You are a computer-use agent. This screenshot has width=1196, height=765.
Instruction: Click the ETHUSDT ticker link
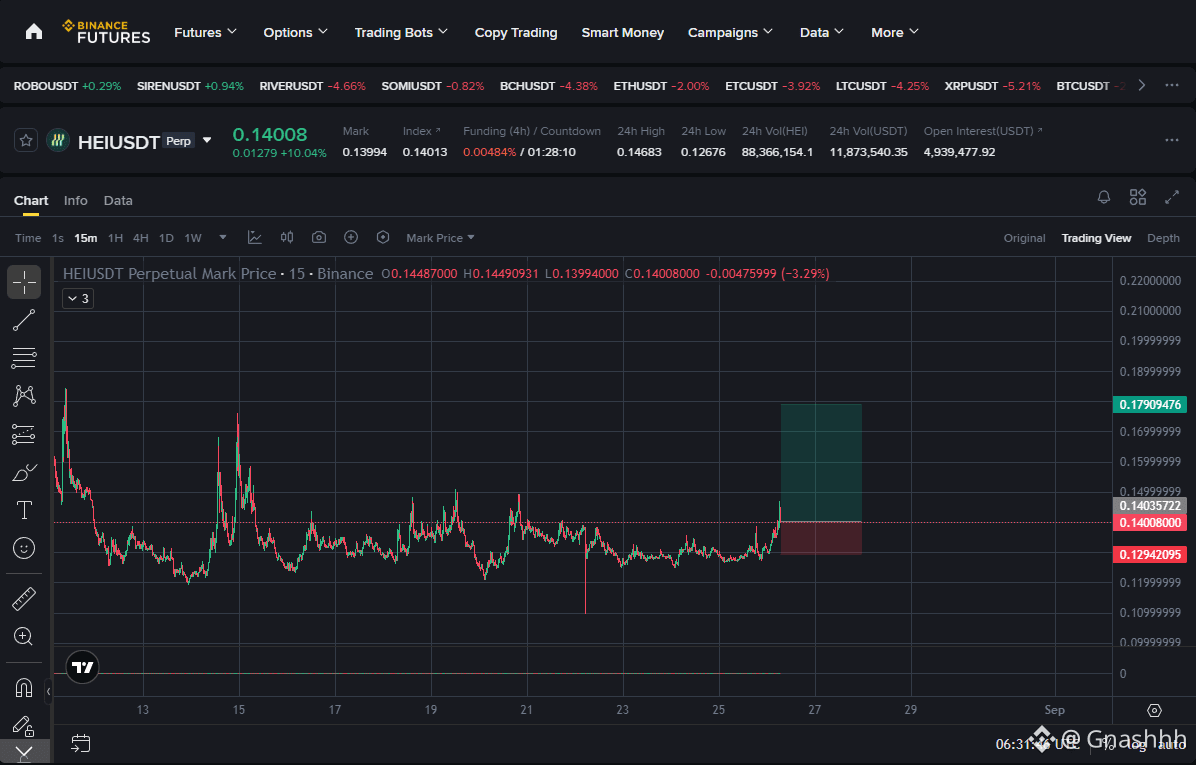tap(640, 86)
